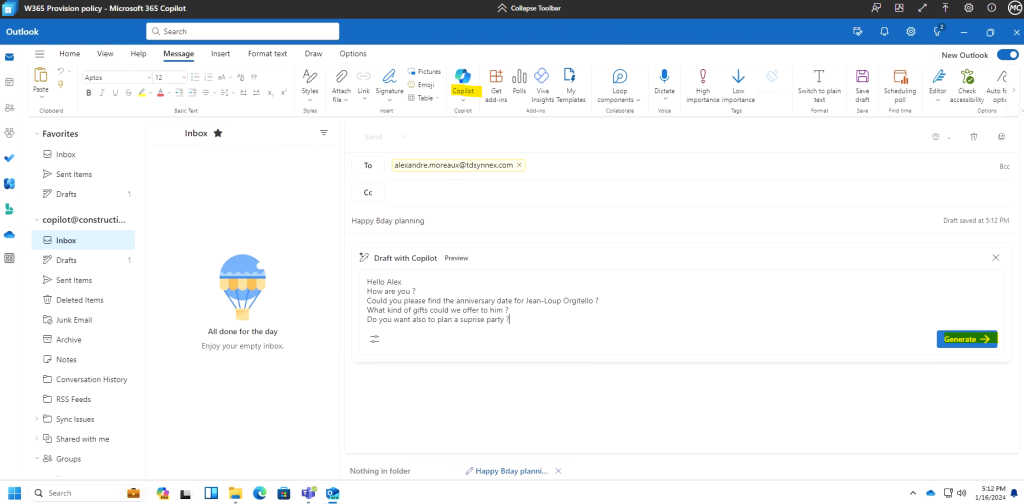The height and width of the screenshot is (504, 1024).
Task: Collapse the Groups section
Action: [37, 459]
